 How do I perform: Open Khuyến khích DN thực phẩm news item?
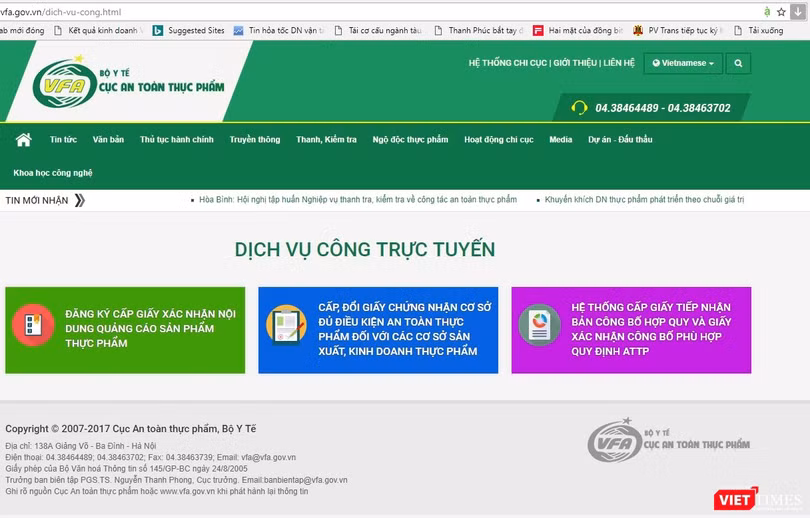[x=644, y=199]
